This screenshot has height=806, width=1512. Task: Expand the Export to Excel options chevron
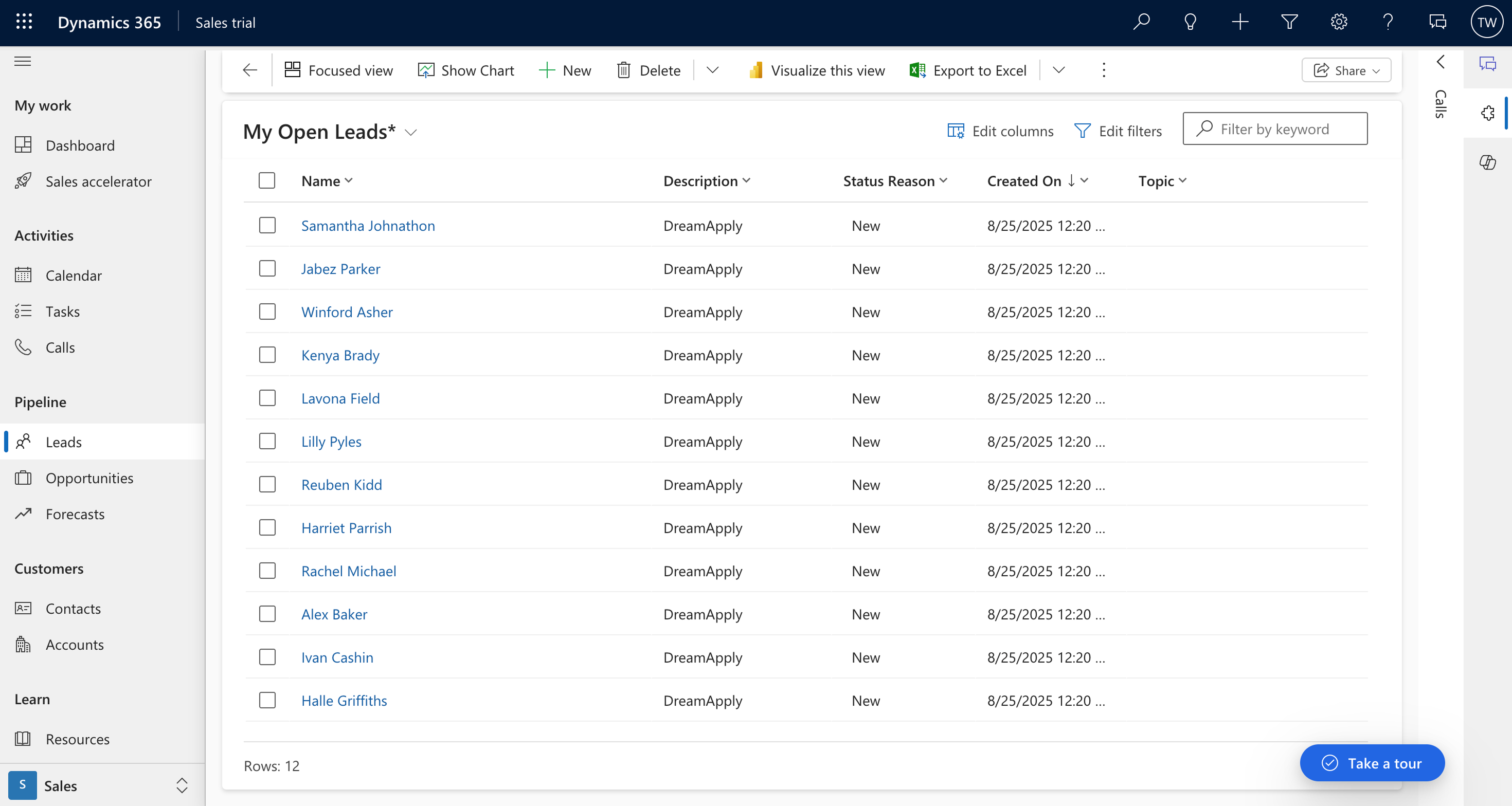click(x=1058, y=70)
